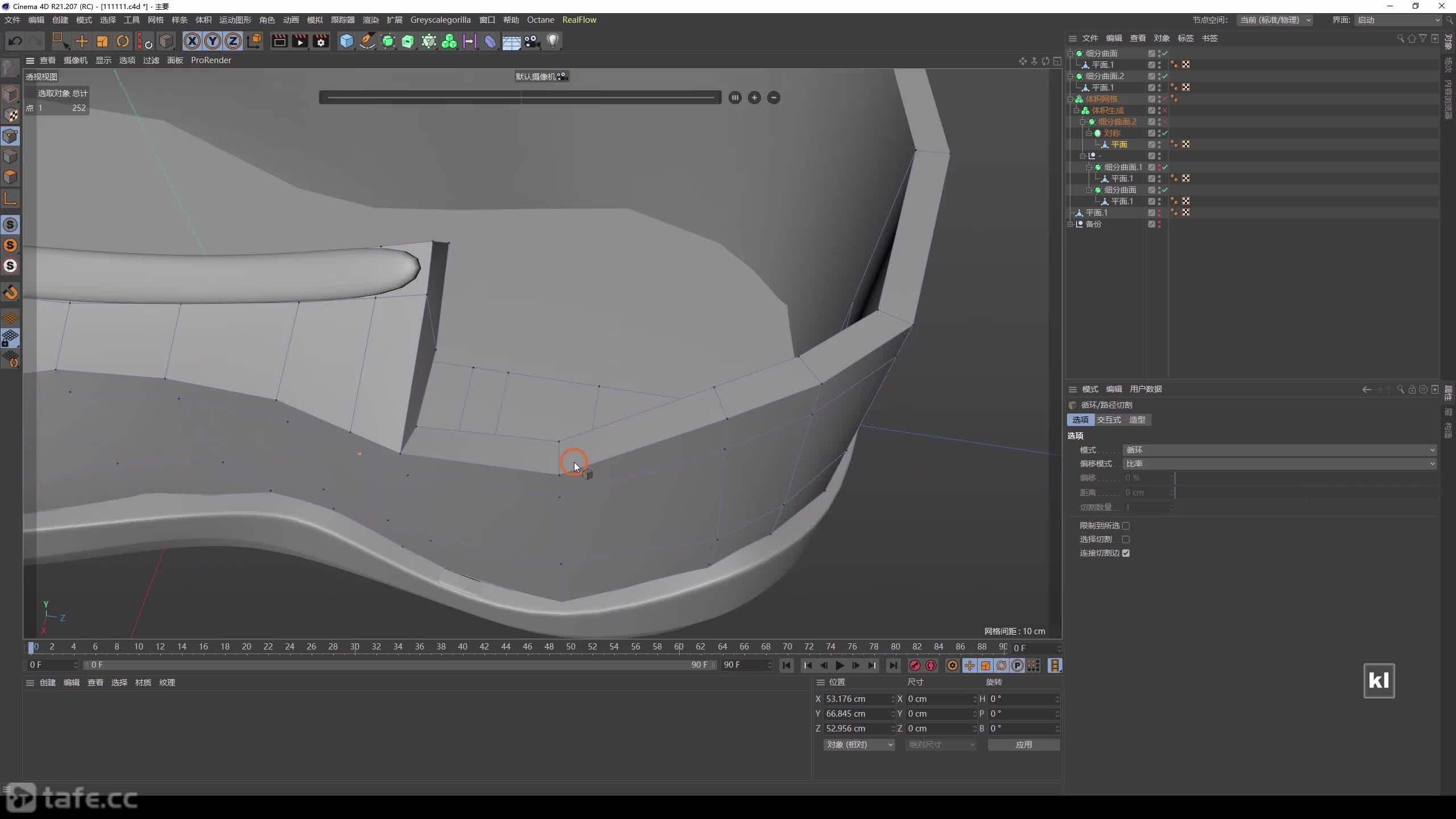
Task: Toggle Z axis lock
Action: (x=233, y=41)
